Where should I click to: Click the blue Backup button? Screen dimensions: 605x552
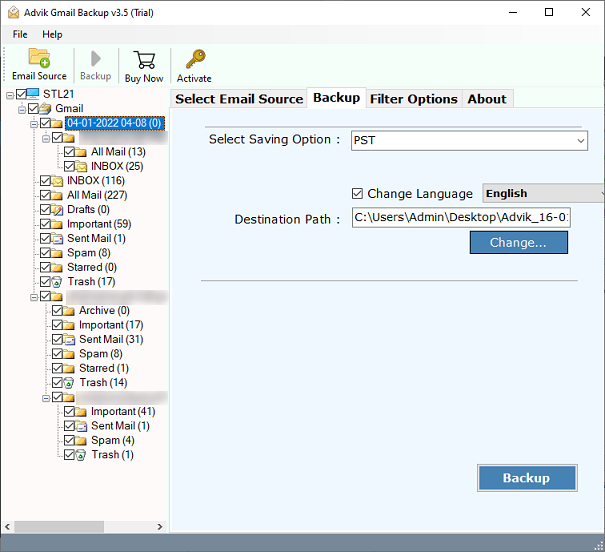[527, 478]
